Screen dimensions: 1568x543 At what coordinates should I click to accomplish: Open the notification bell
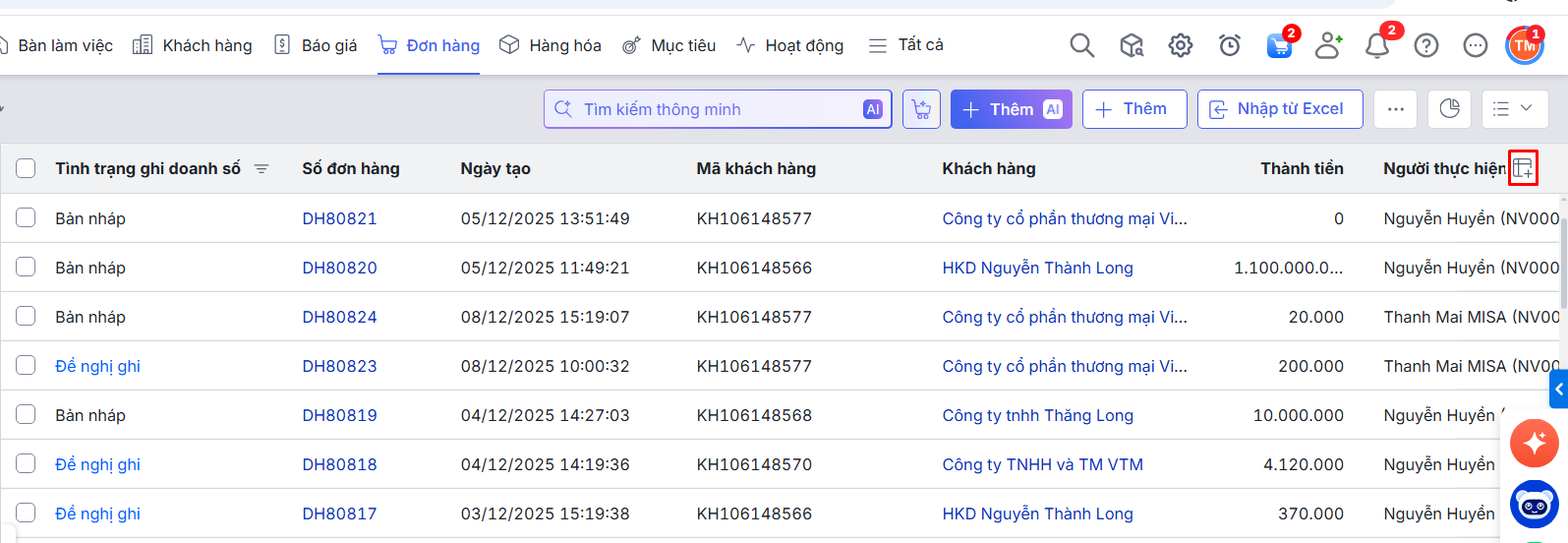tap(1376, 46)
